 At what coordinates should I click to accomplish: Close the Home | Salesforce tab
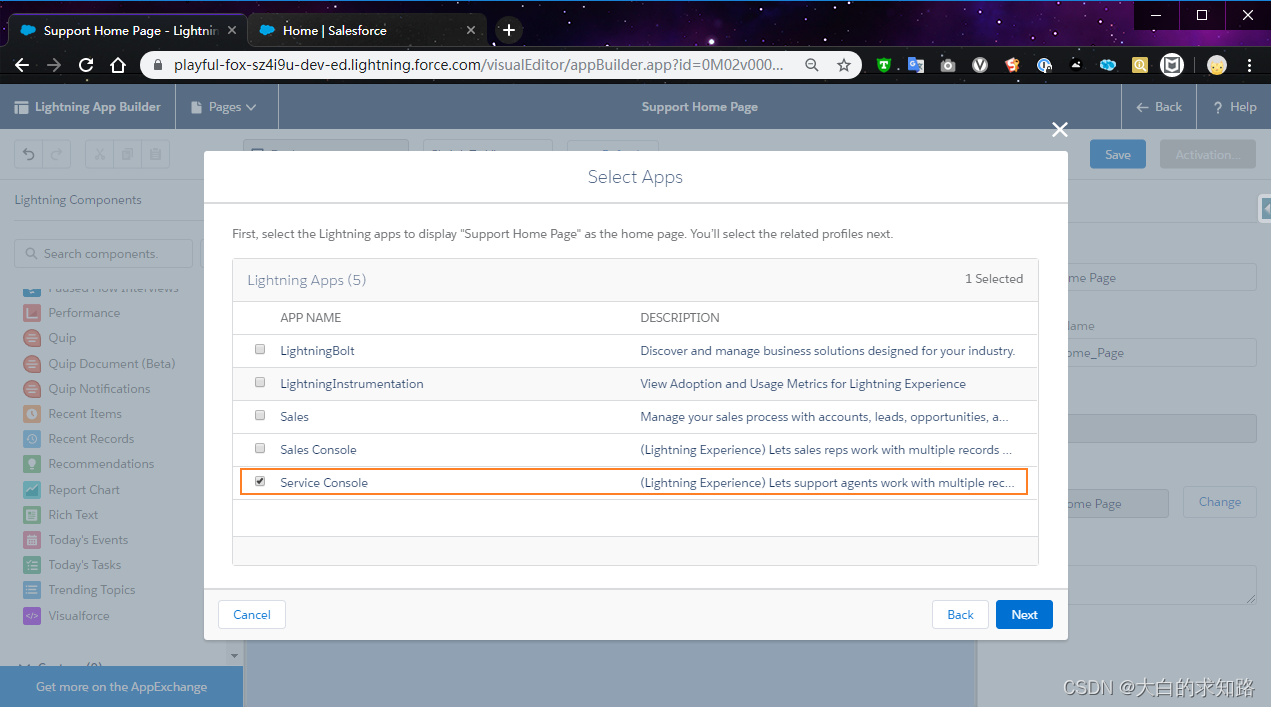click(x=471, y=30)
